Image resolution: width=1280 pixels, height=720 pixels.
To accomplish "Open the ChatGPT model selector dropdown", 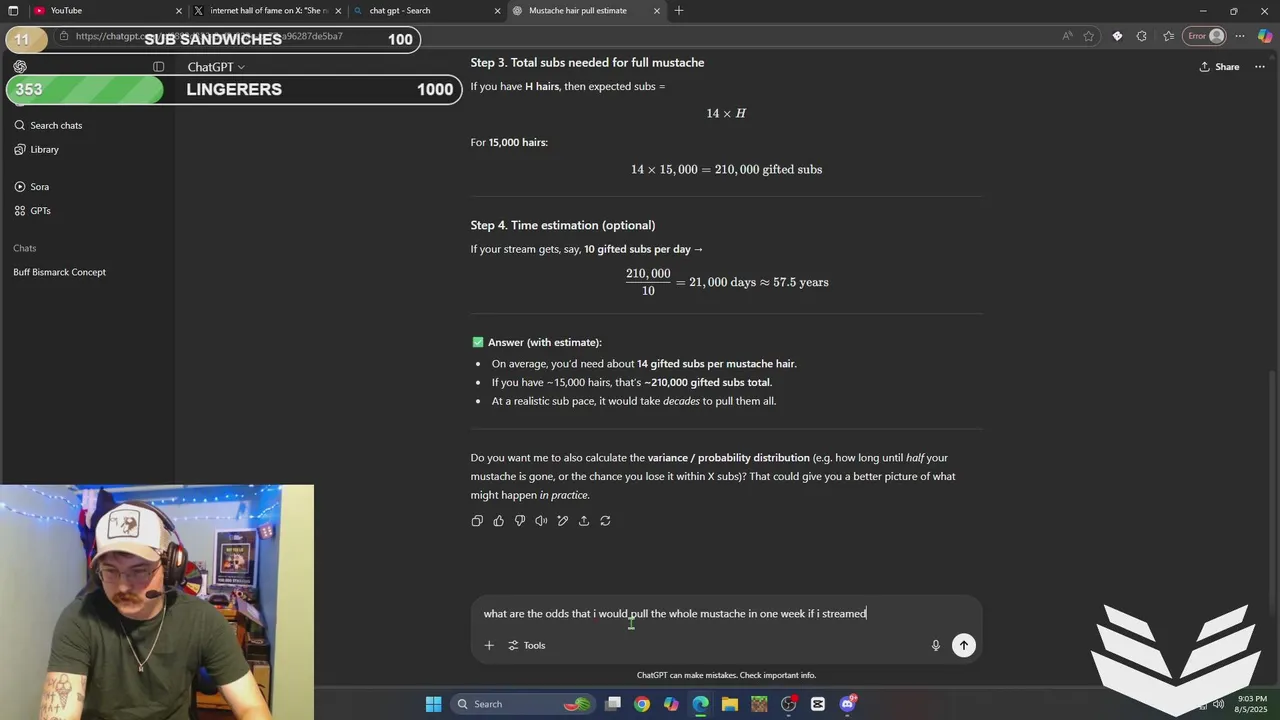I will click(216, 67).
